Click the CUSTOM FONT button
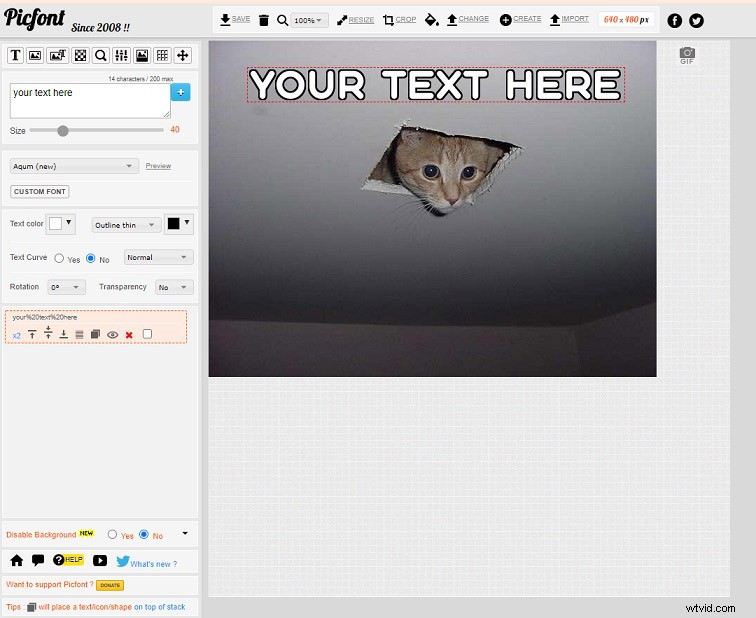The height and width of the screenshot is (618, 756). point(40,192)
